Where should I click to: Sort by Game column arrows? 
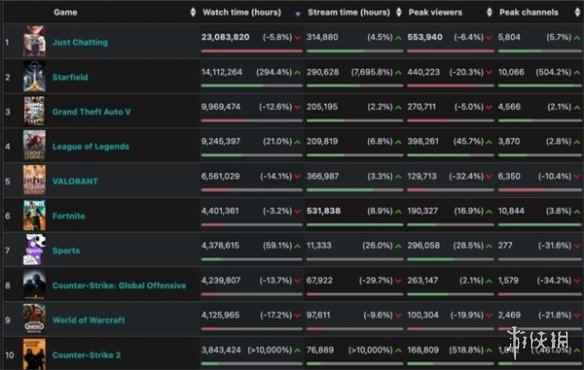pos(193,12)
